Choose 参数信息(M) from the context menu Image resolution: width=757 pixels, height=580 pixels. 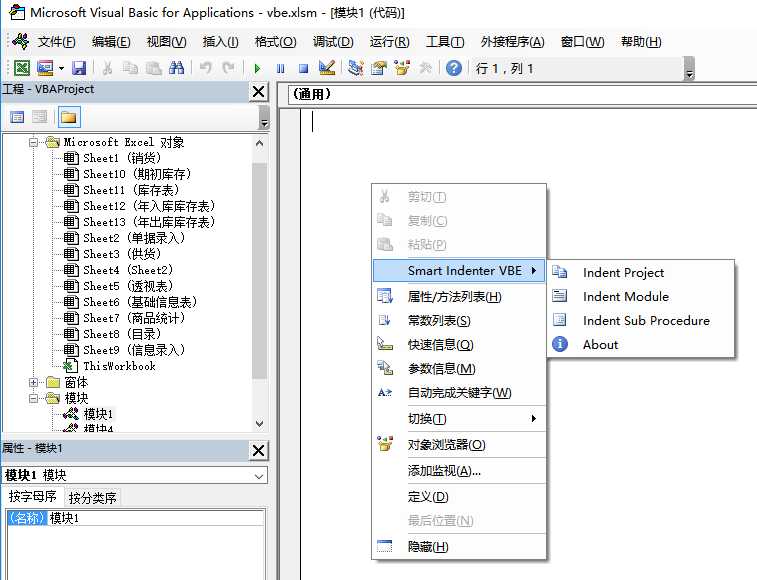(459, 369)
